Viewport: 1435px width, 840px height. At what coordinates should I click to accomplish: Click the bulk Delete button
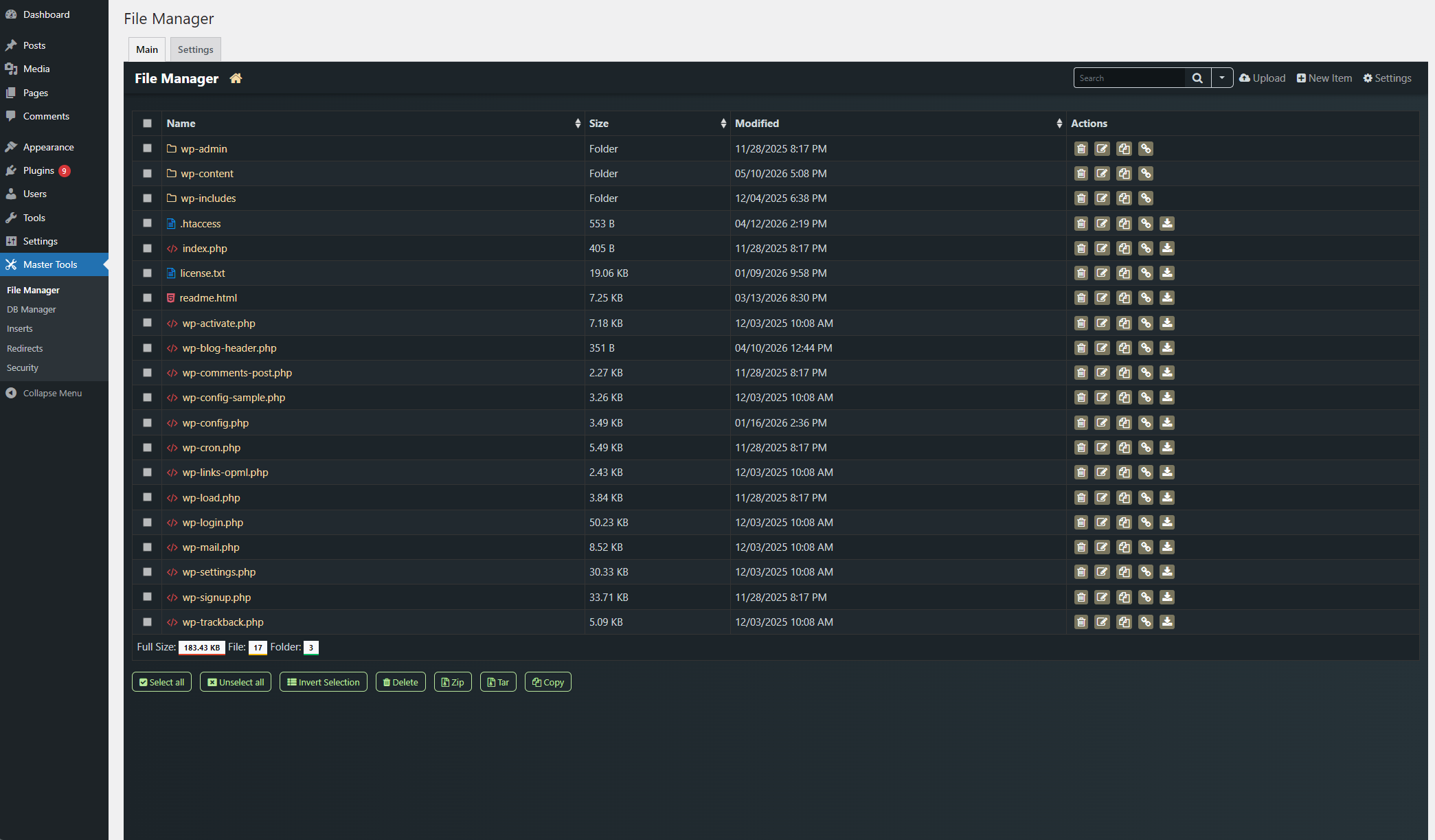[400, 682]
